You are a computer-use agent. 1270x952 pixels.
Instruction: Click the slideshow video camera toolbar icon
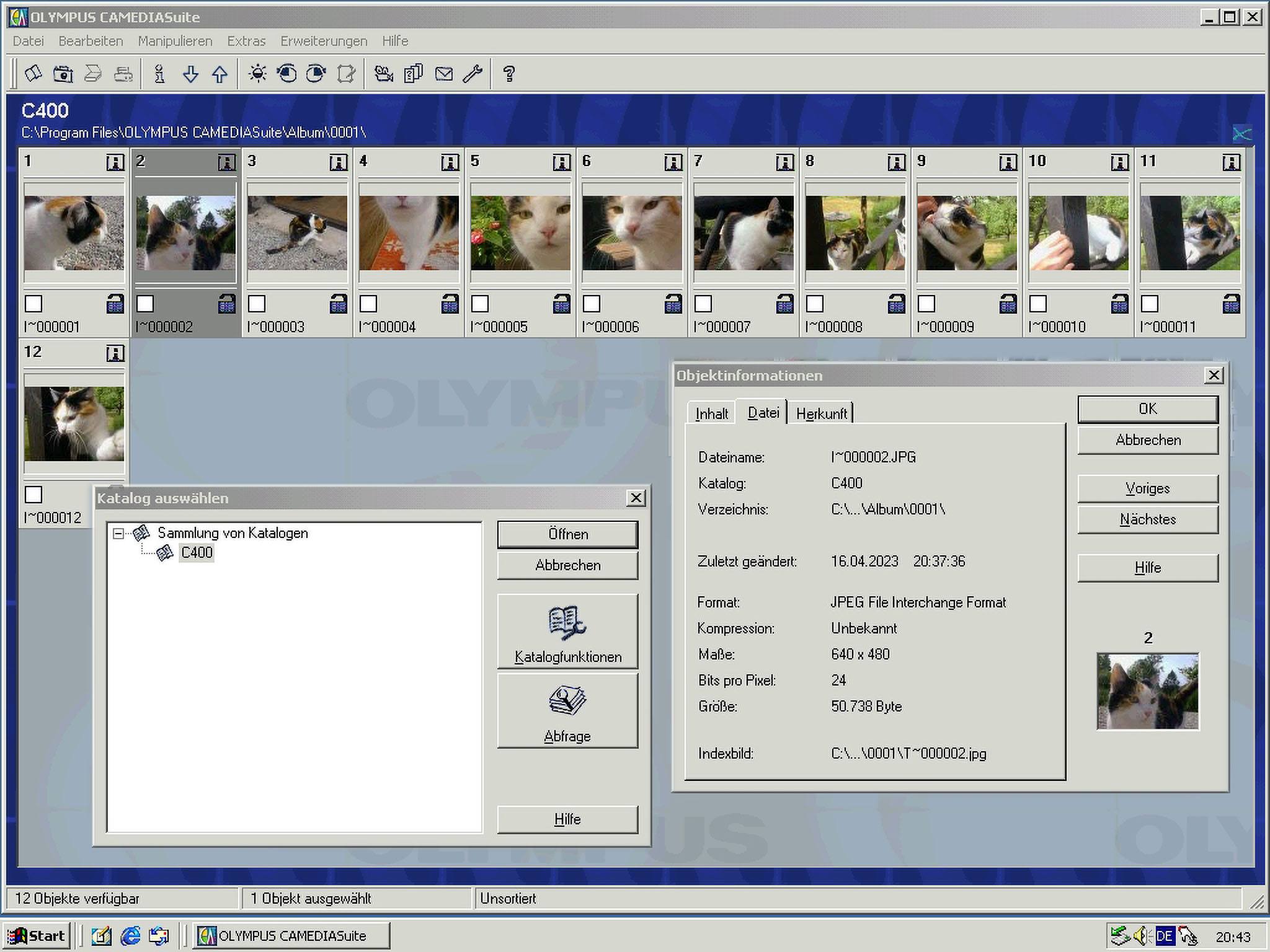click(x=384, y=74)
